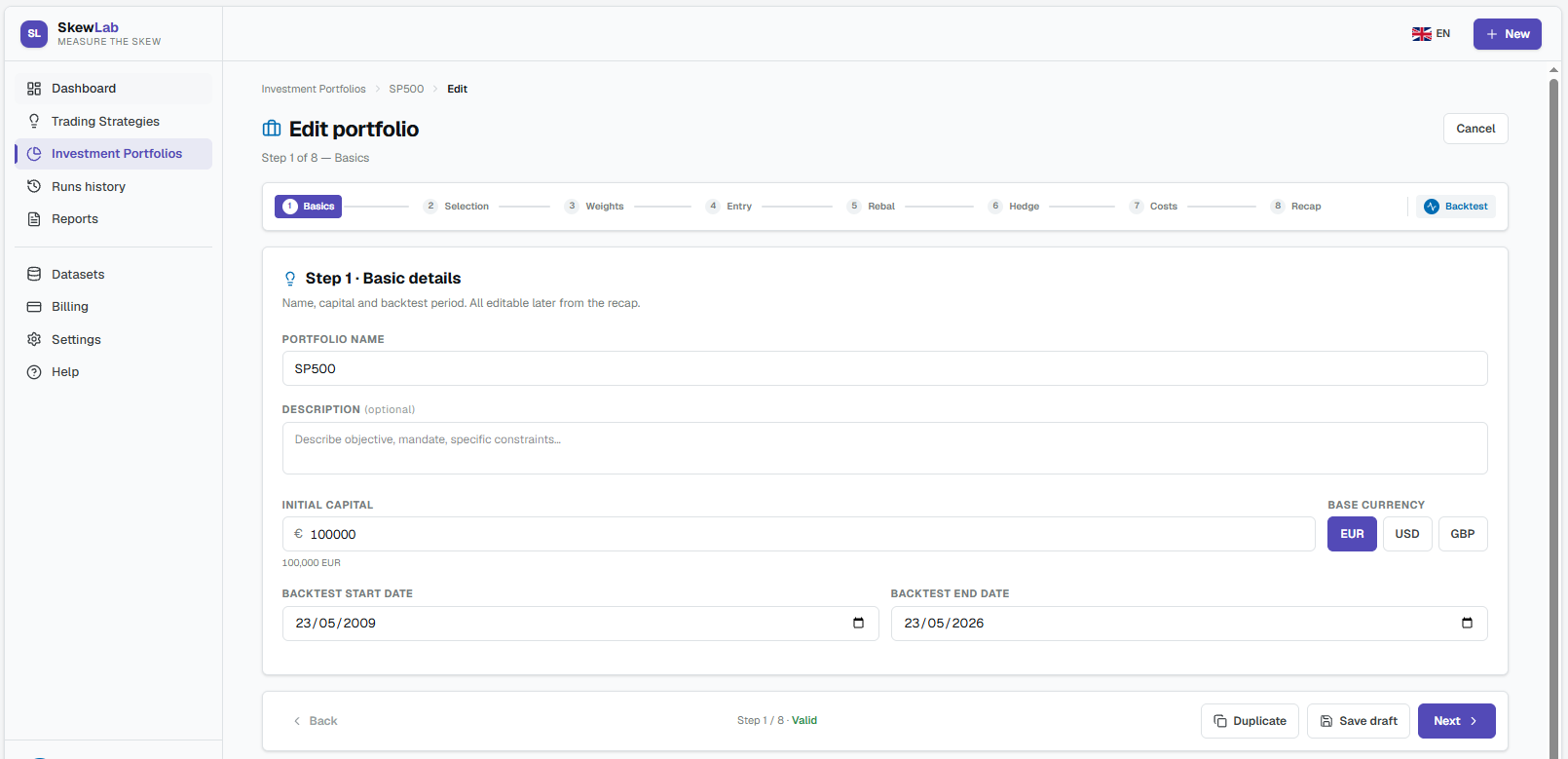Cancel editing the portfolio
Screen dimensions: 1568x759
tap(1475, 129)
